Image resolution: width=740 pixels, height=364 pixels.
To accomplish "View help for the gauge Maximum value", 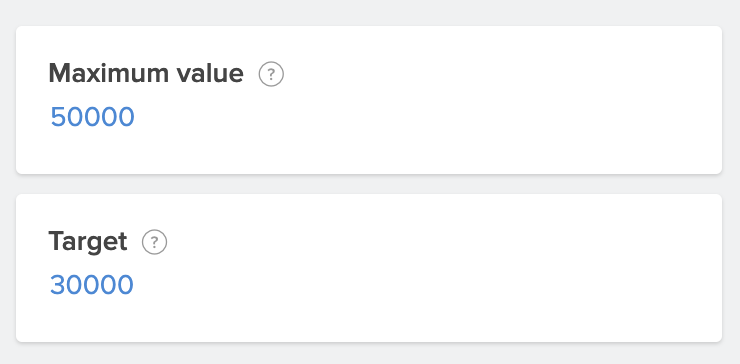I will 271,74.
